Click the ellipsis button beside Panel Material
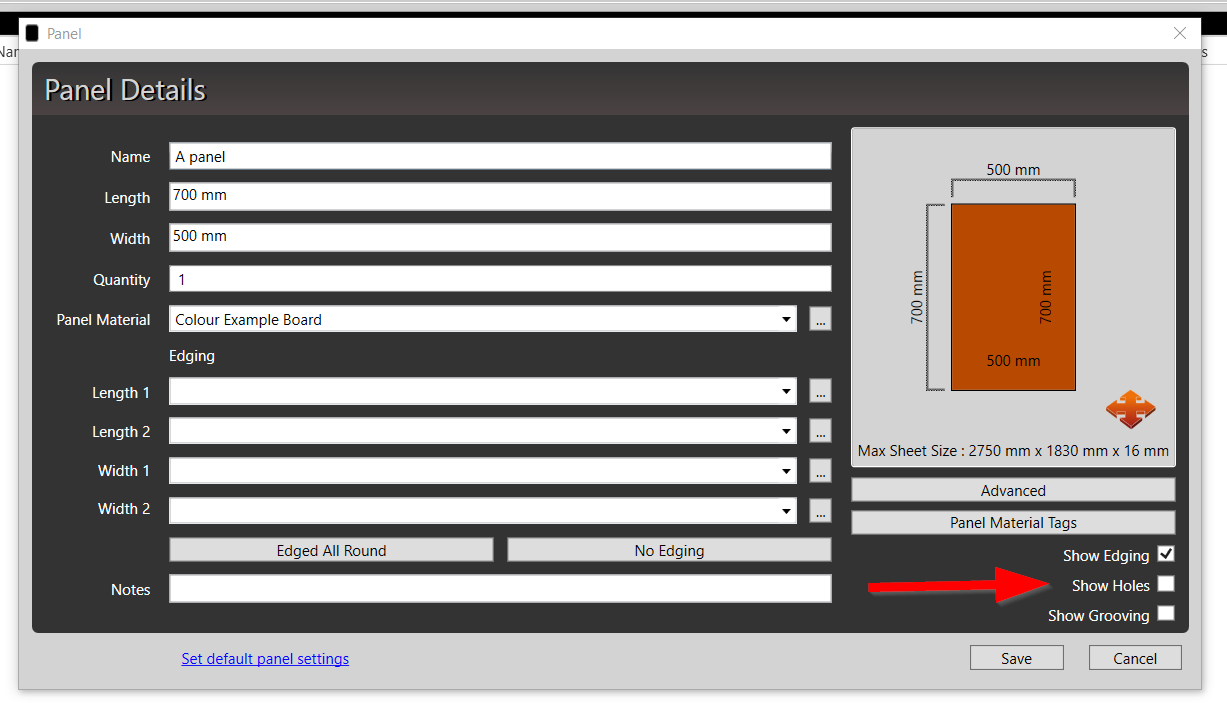 click(820, 320)
